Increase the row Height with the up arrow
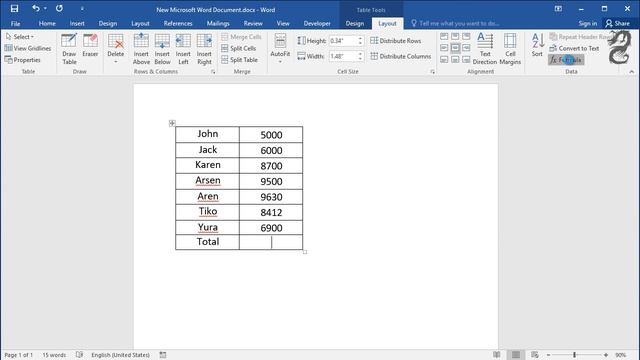Image resolution: width=640 pixels, height=360 pixels. [x=360, y=39]
